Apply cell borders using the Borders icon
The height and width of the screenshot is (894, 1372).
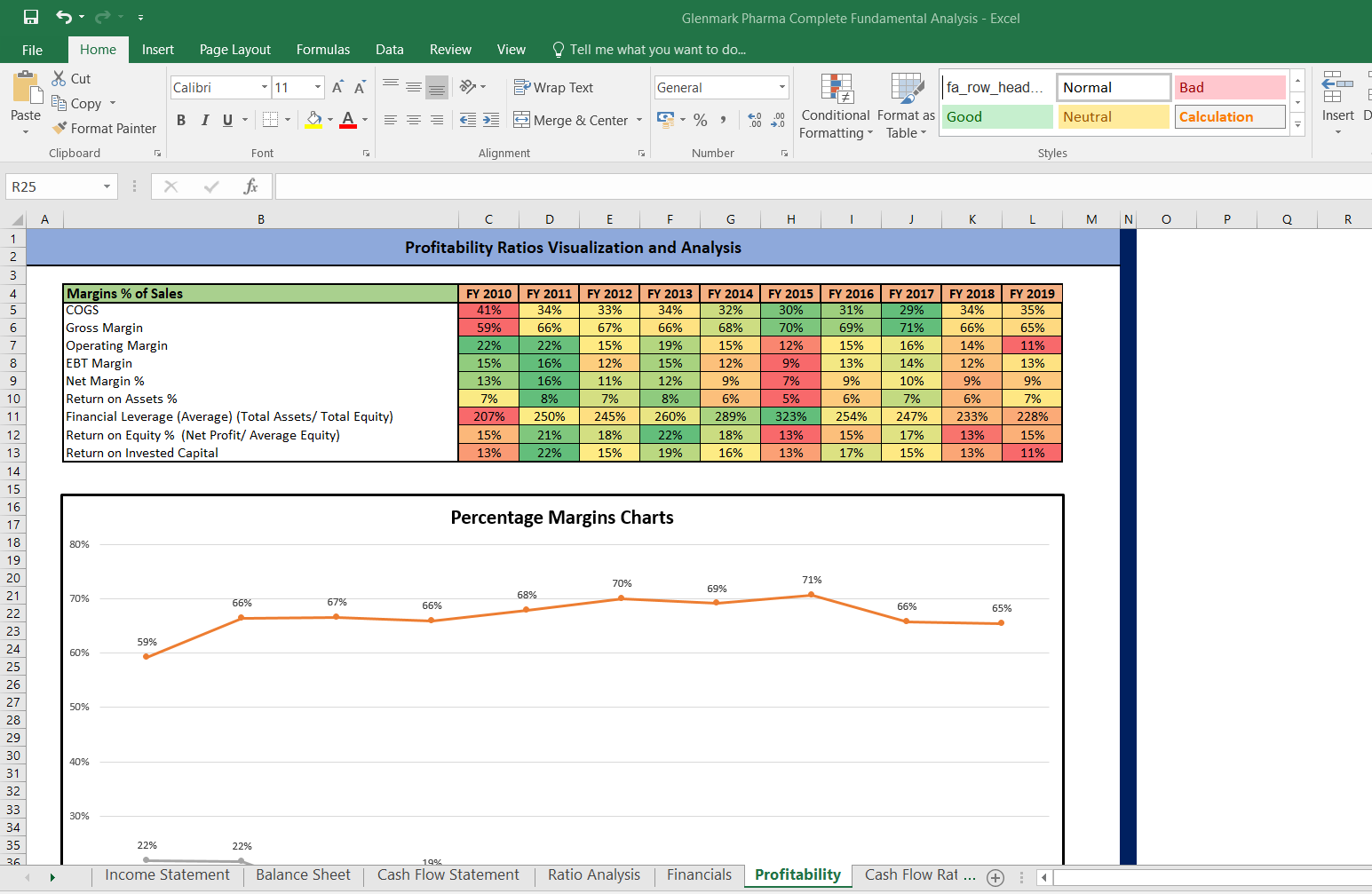tap(271, 119)
